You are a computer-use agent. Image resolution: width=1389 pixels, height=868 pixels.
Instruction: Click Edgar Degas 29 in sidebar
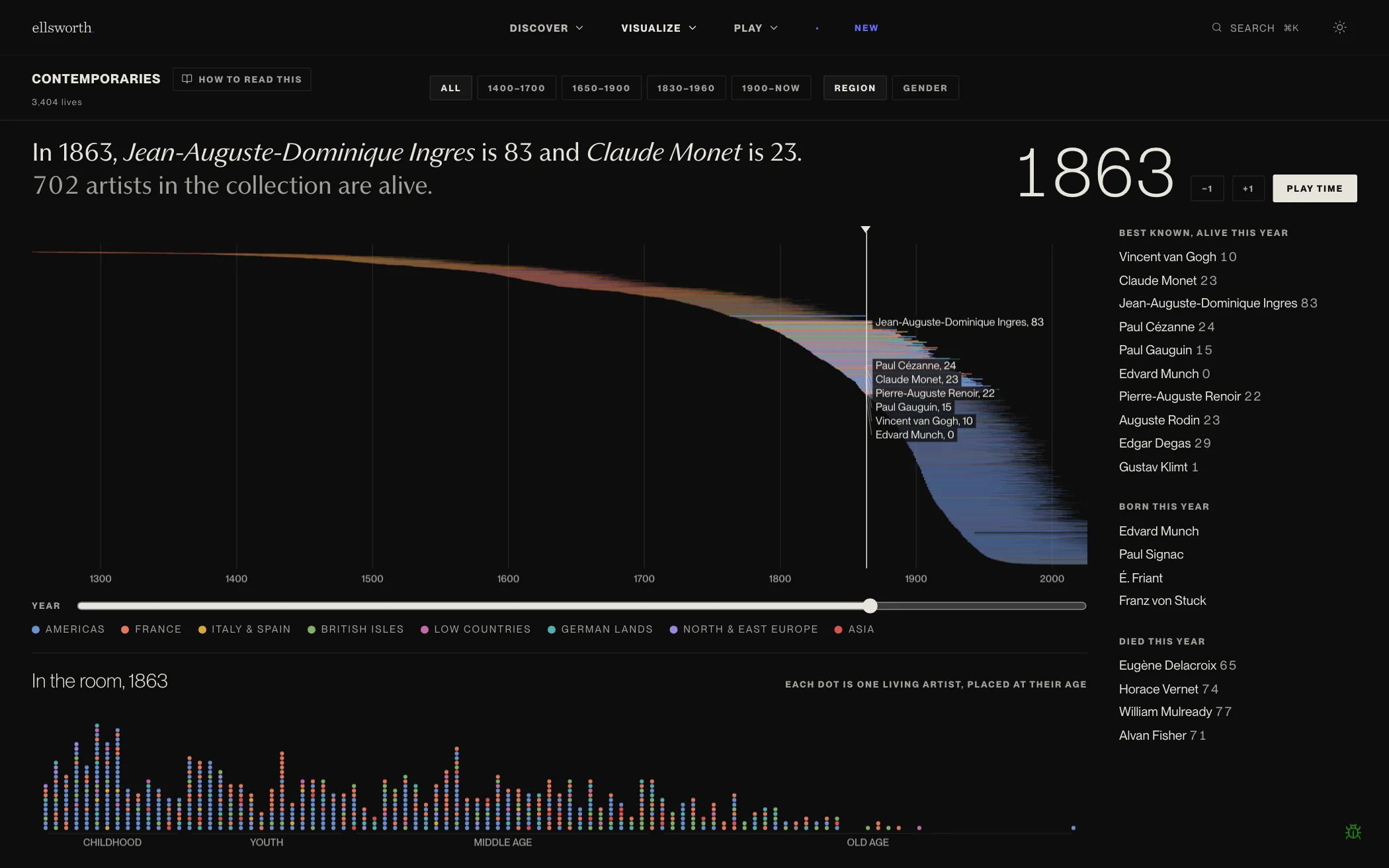(1165, 443)
